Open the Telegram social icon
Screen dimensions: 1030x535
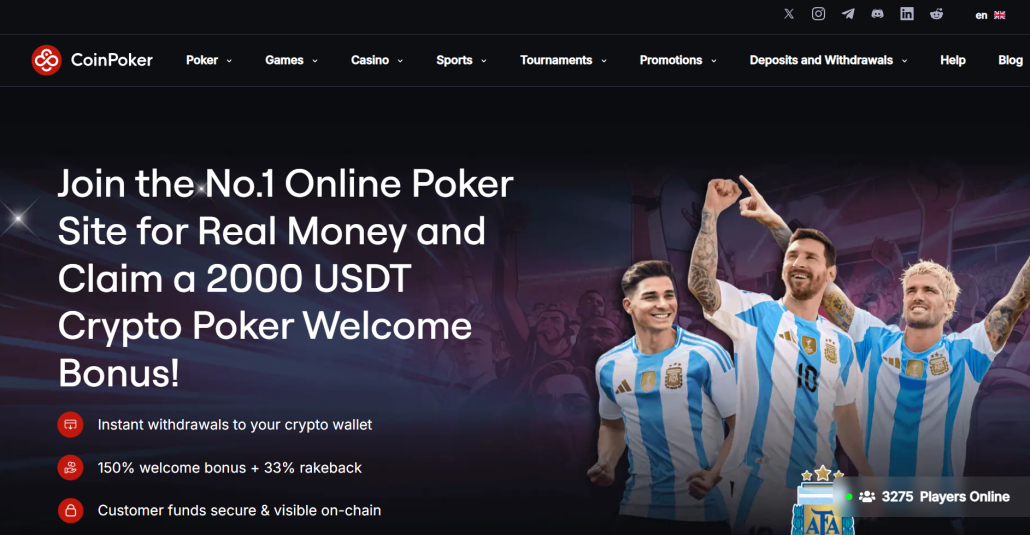848,14
